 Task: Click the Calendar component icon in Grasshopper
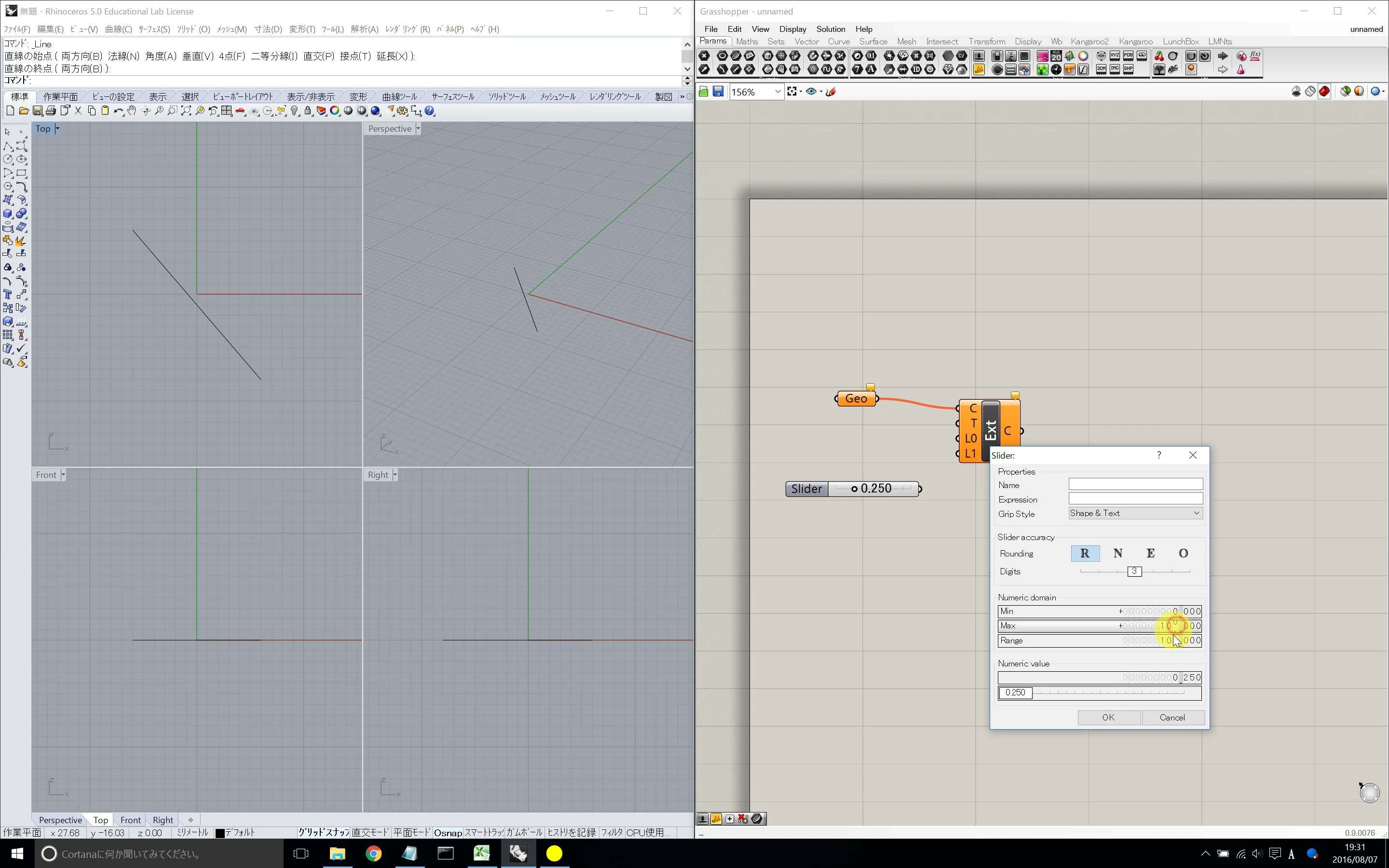tap(1056, 55)
